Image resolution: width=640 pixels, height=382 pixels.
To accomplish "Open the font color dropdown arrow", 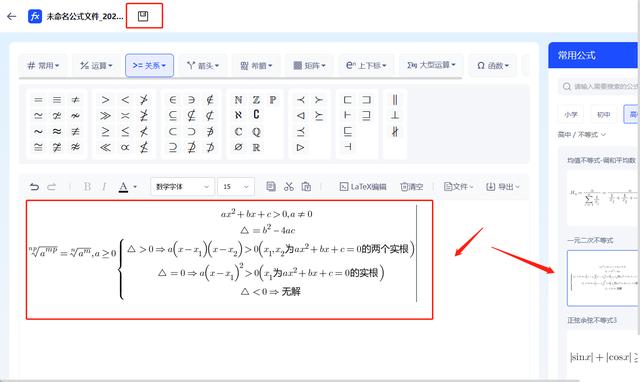I will tap(135, 187).
